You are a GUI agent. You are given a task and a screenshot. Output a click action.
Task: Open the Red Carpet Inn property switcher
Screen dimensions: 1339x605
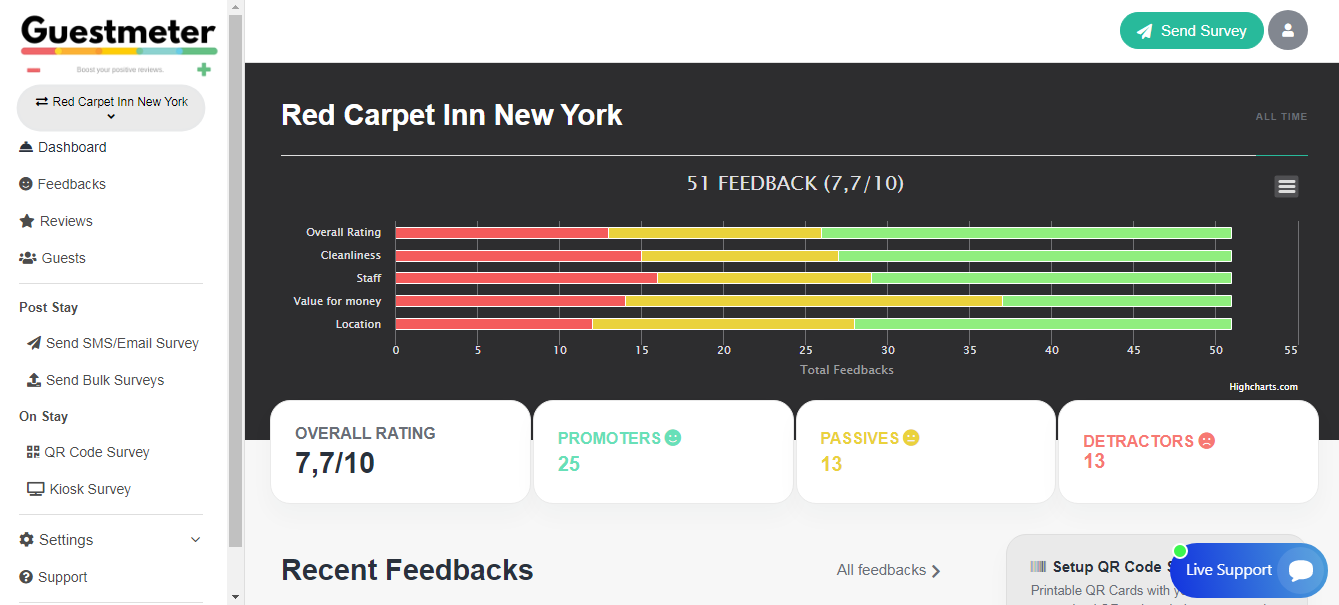coord(111,108)
